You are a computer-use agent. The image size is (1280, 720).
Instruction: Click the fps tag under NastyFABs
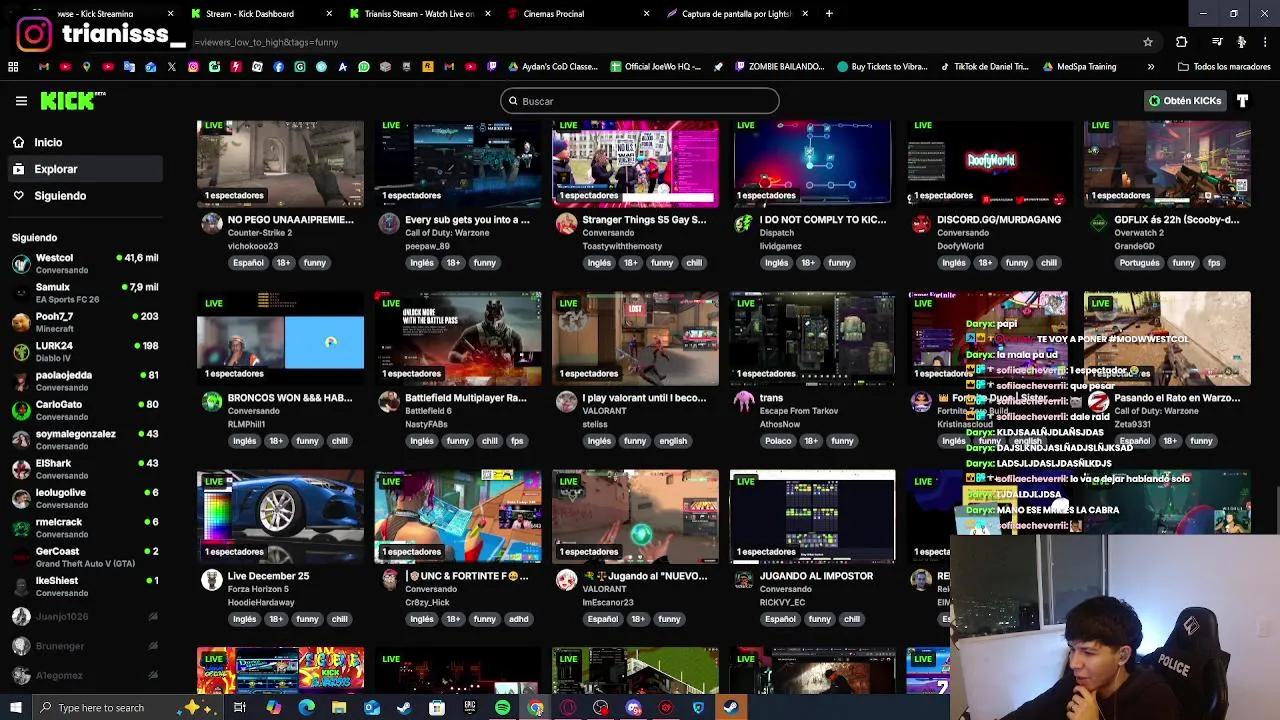[x=517, y=441]
